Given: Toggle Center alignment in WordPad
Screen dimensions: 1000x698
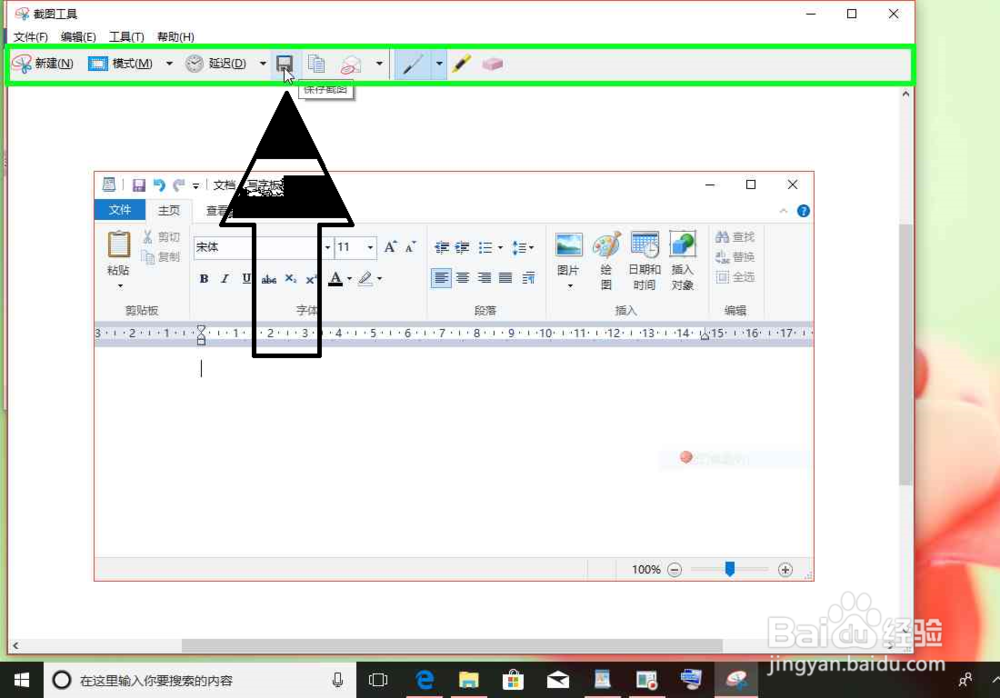Looking at the screenshot, I should (462, 278).
